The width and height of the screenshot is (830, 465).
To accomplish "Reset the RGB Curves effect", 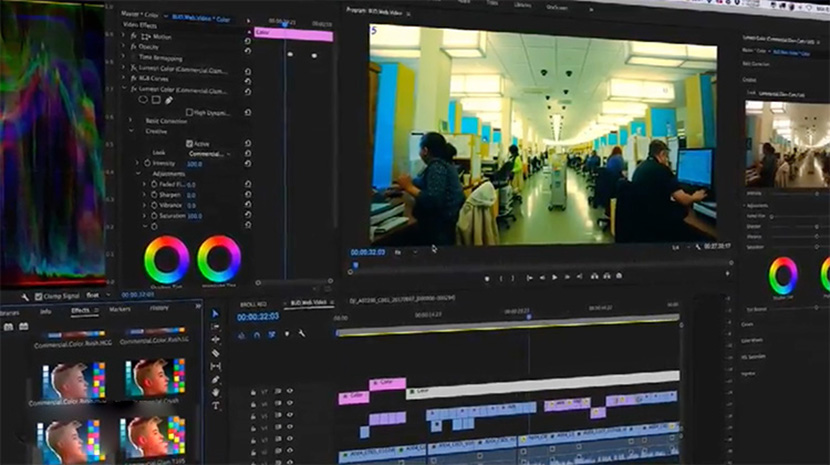I will click(x=247, y=81).
